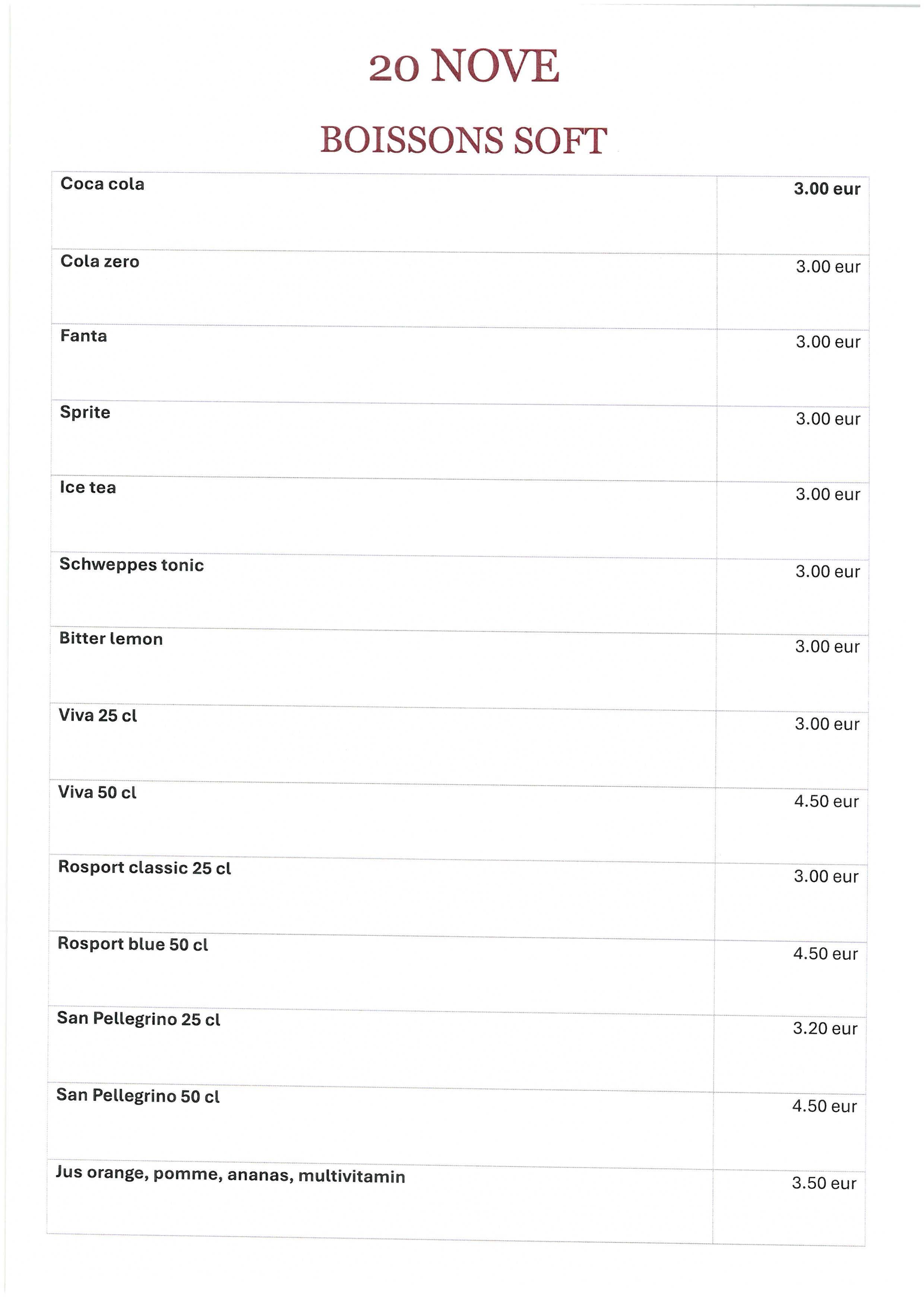Select the Coca cola row label
Image resolution: width=924 pixels, height=1307 pixels.
tap(102, 184)
